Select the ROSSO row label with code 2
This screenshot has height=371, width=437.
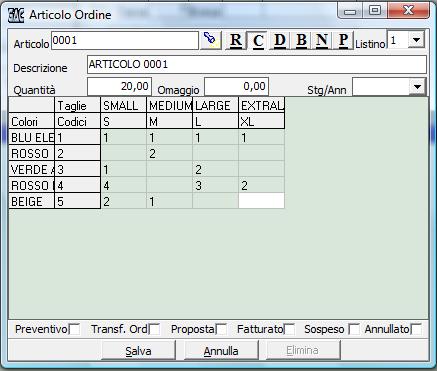click(x=32, y=153)
